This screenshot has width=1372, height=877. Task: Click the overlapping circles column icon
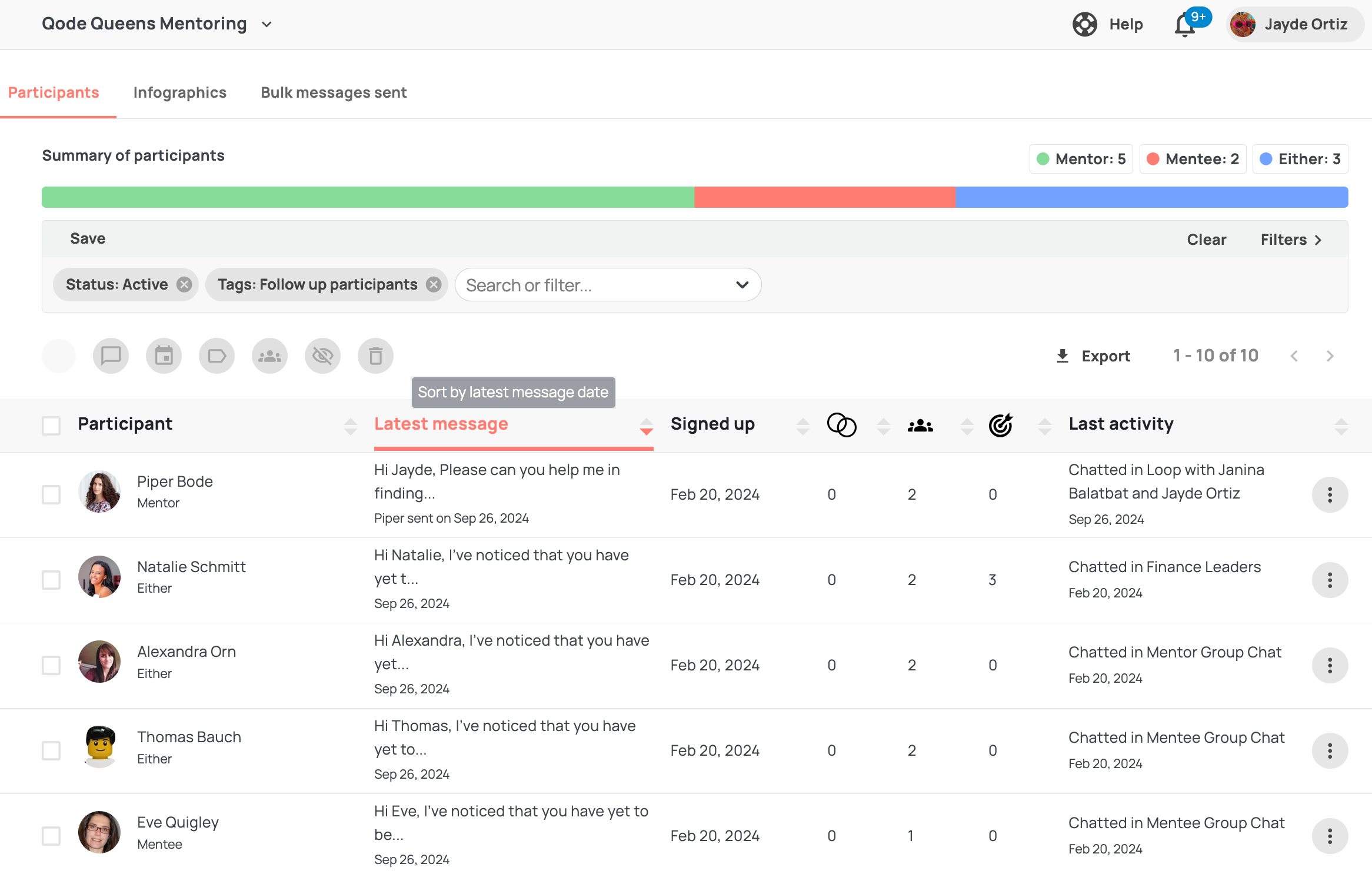[842, 425]
